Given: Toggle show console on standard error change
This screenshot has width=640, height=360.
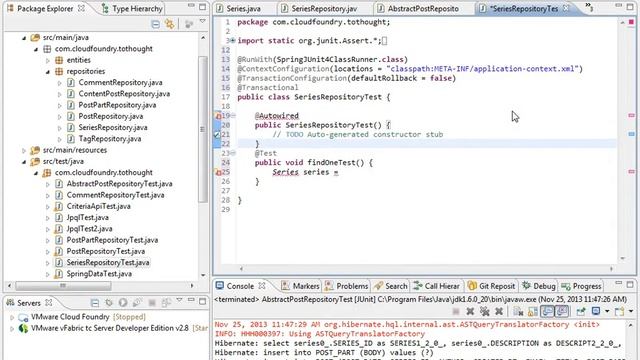Looking at the screenshot, I should (x=561, y=312).
